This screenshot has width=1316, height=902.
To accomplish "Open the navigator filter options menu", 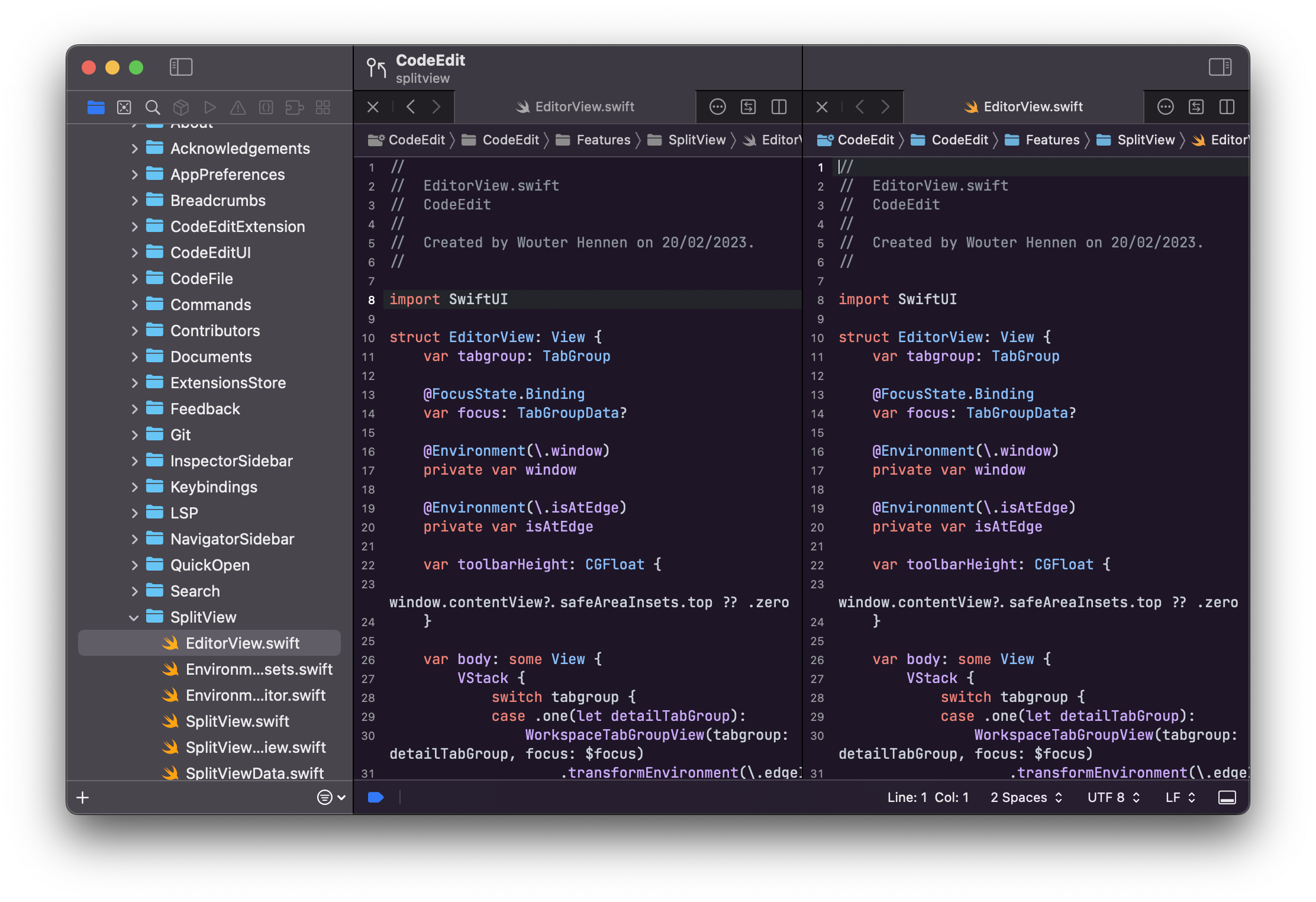I will click(331, 798).
